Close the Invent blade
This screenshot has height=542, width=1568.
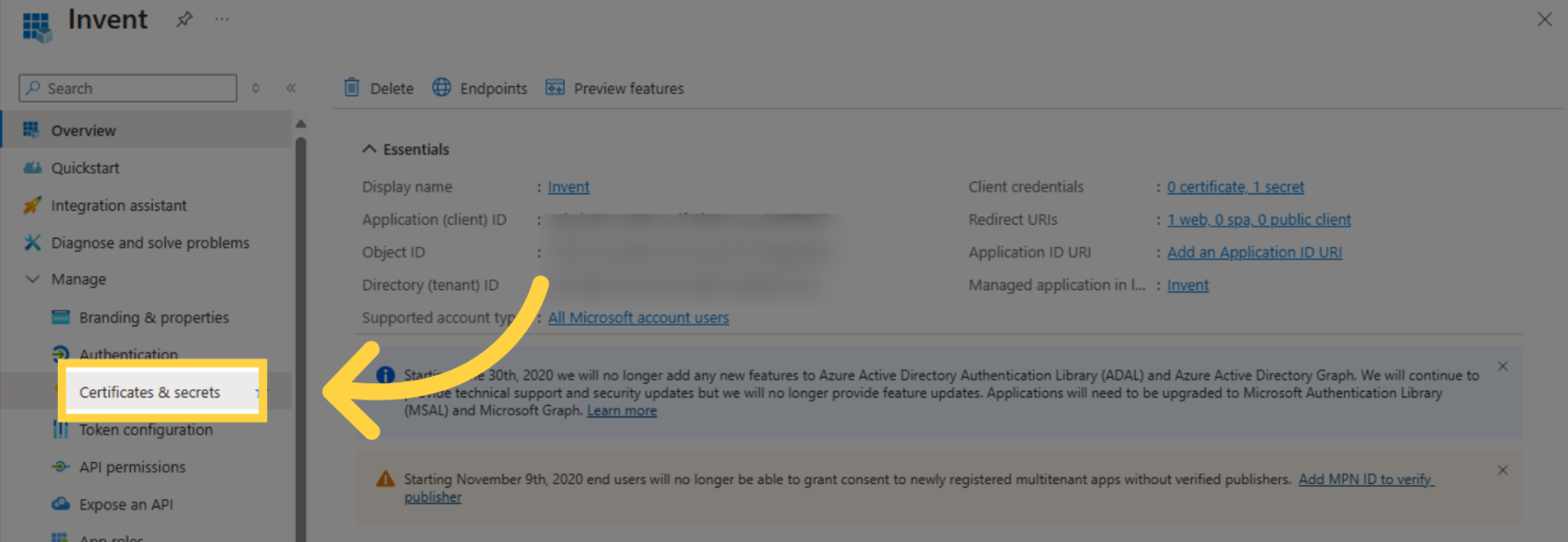click(x=1545, y=19)
